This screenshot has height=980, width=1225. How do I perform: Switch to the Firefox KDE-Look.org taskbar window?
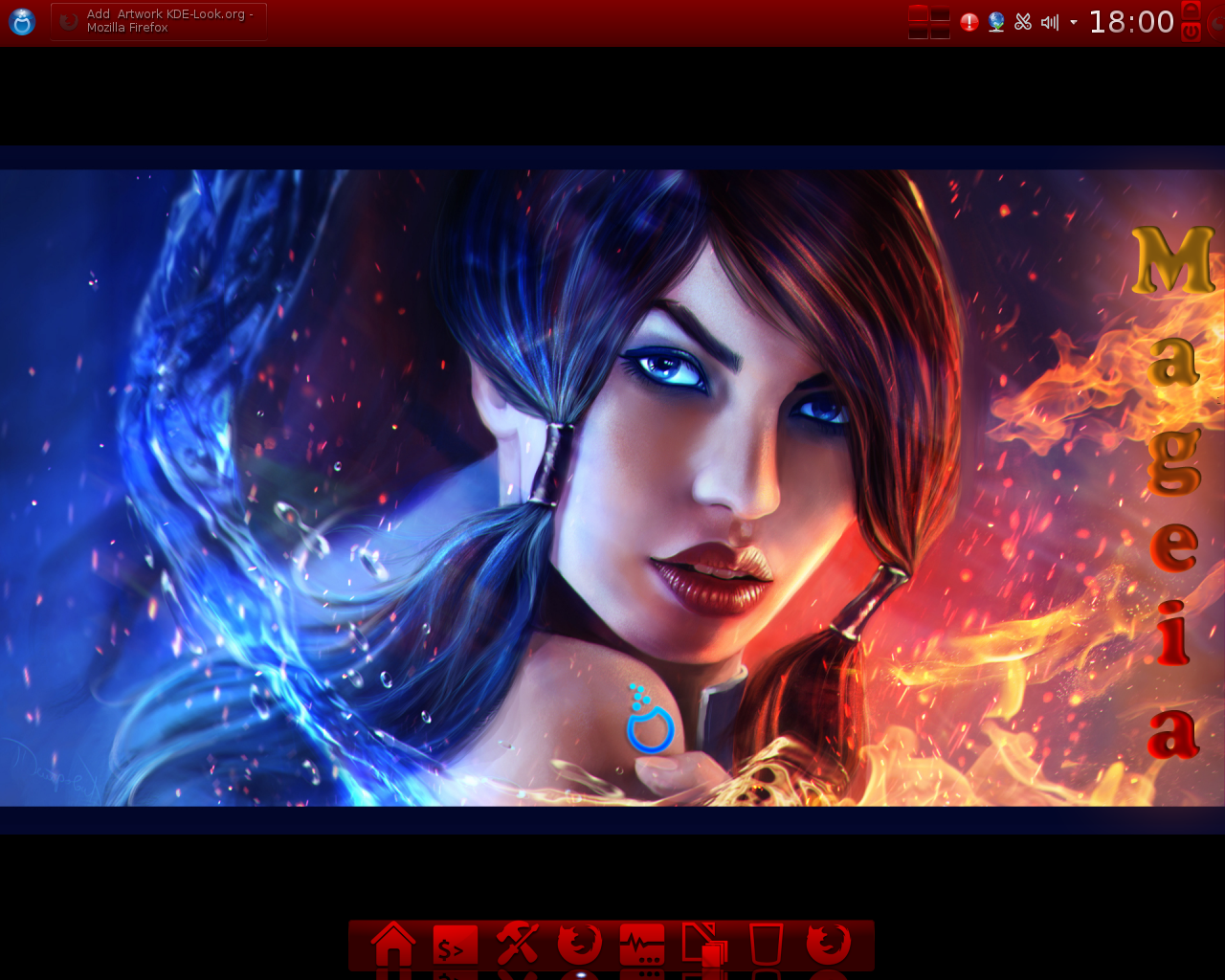pos(159,21)
